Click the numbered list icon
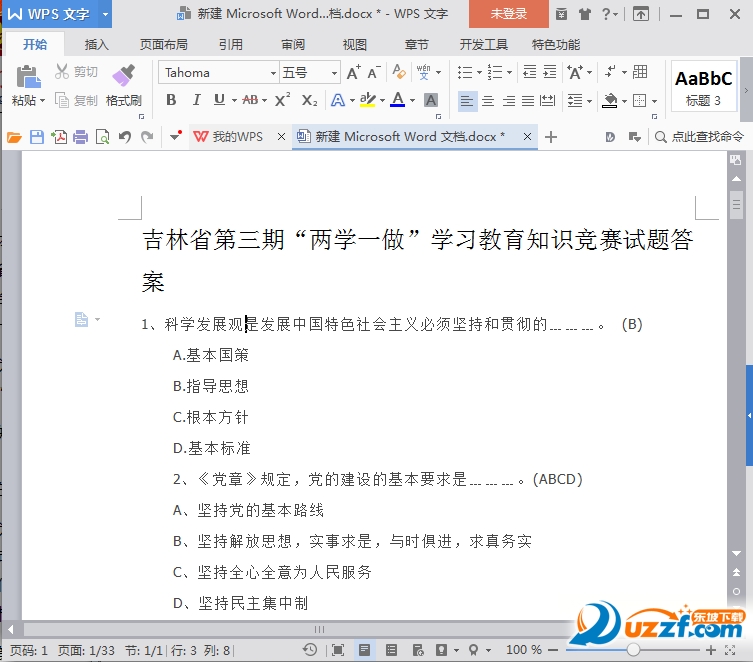Viewport: 753px width, 662px height. (x=495, y=72)
